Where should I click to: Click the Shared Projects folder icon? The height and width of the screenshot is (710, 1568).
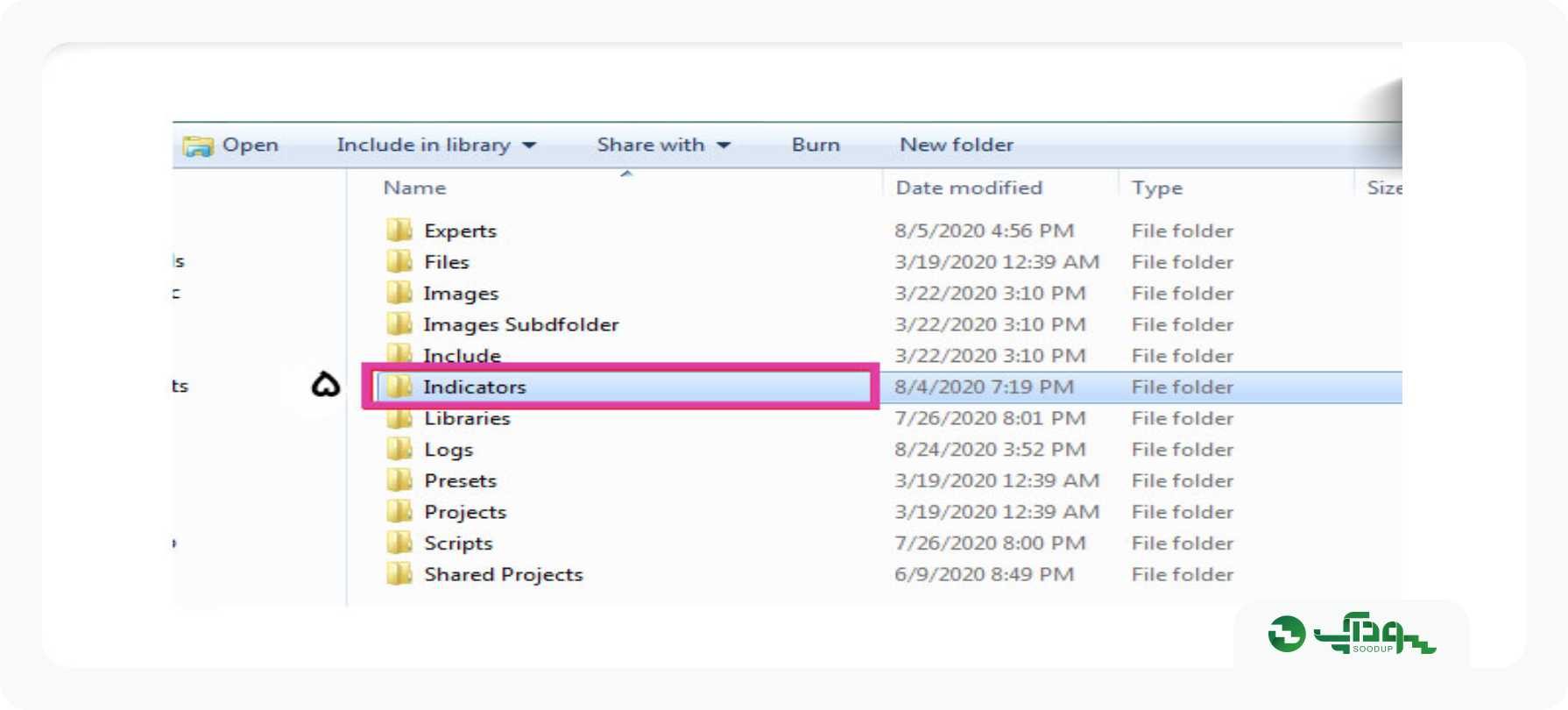pos(399,574)
